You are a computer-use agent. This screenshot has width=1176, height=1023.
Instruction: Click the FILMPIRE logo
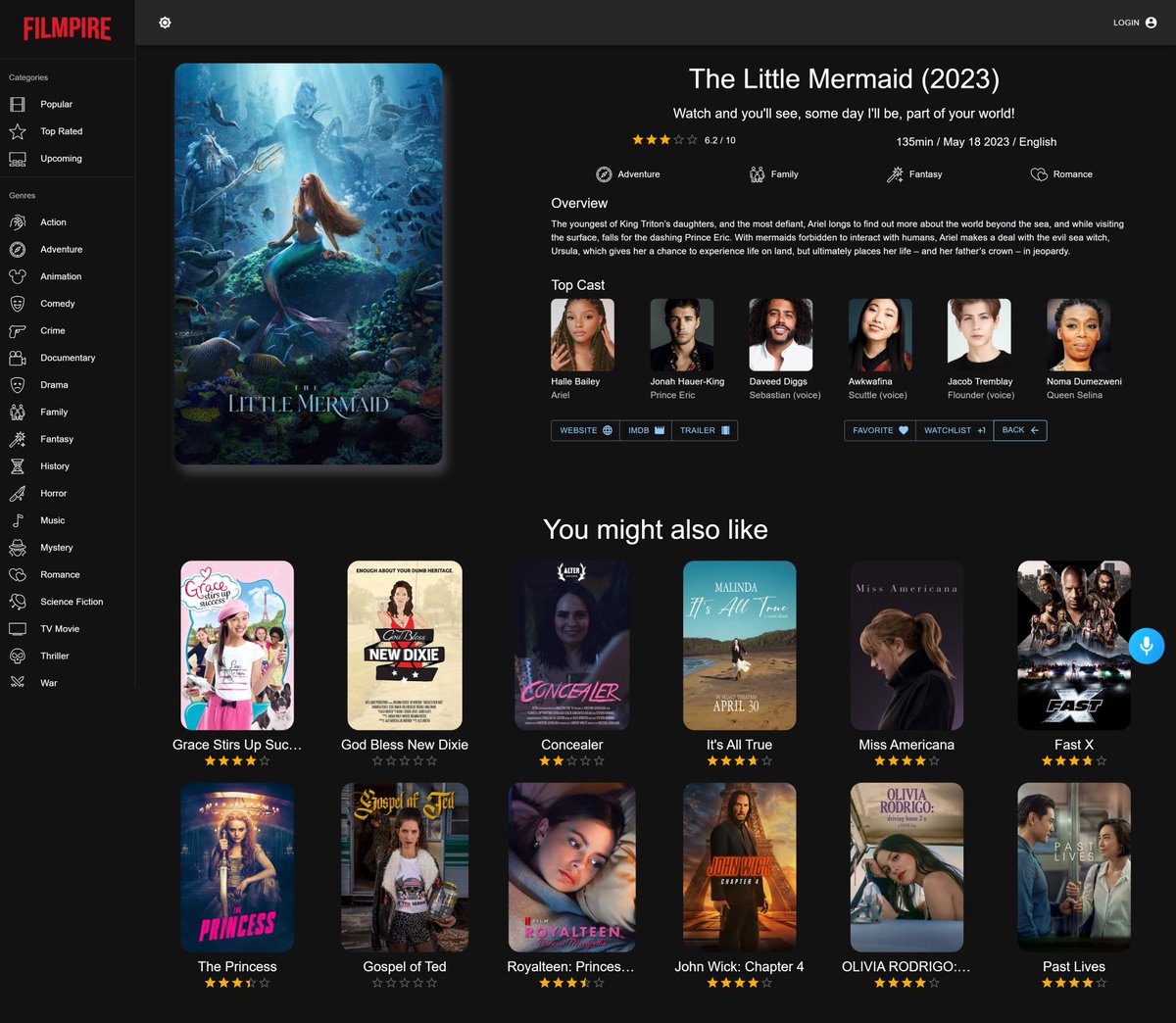68,28
